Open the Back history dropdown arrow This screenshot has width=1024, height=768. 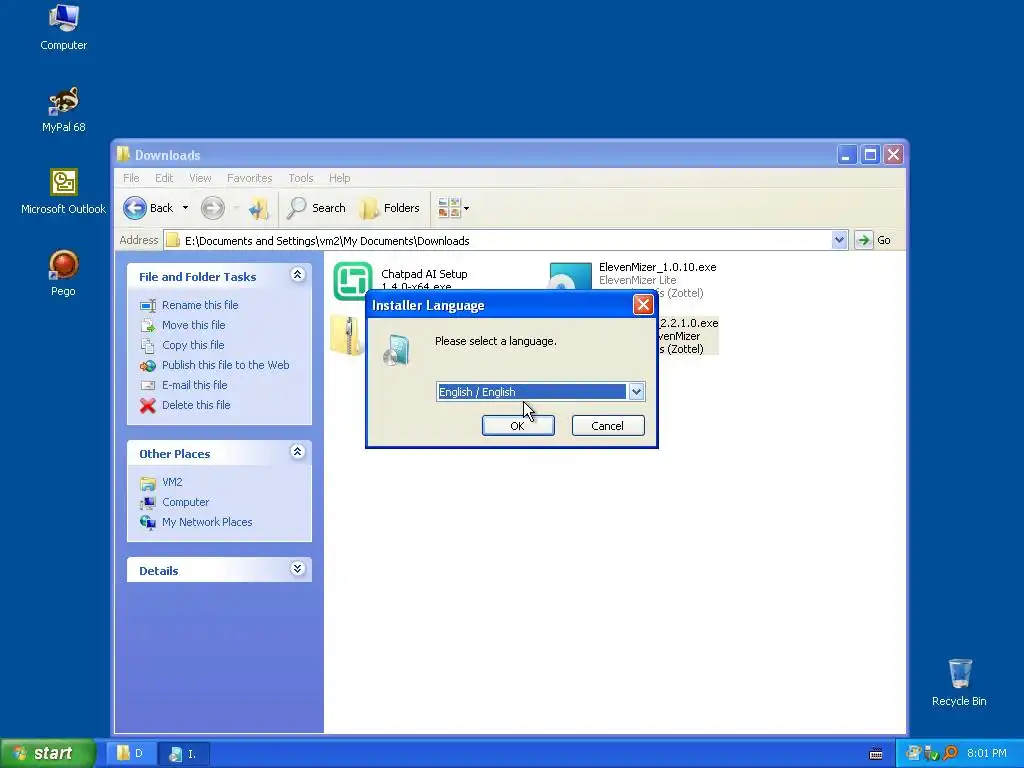pyautogui.click(x=185, y=208)
